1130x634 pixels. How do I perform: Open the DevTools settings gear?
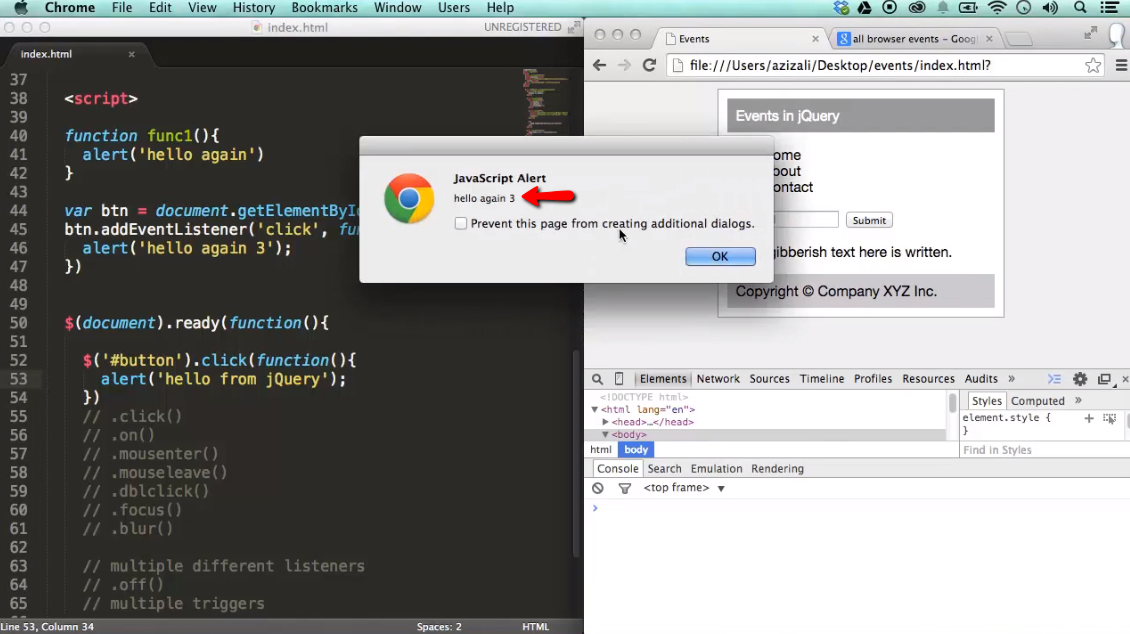coord(1079,379)
